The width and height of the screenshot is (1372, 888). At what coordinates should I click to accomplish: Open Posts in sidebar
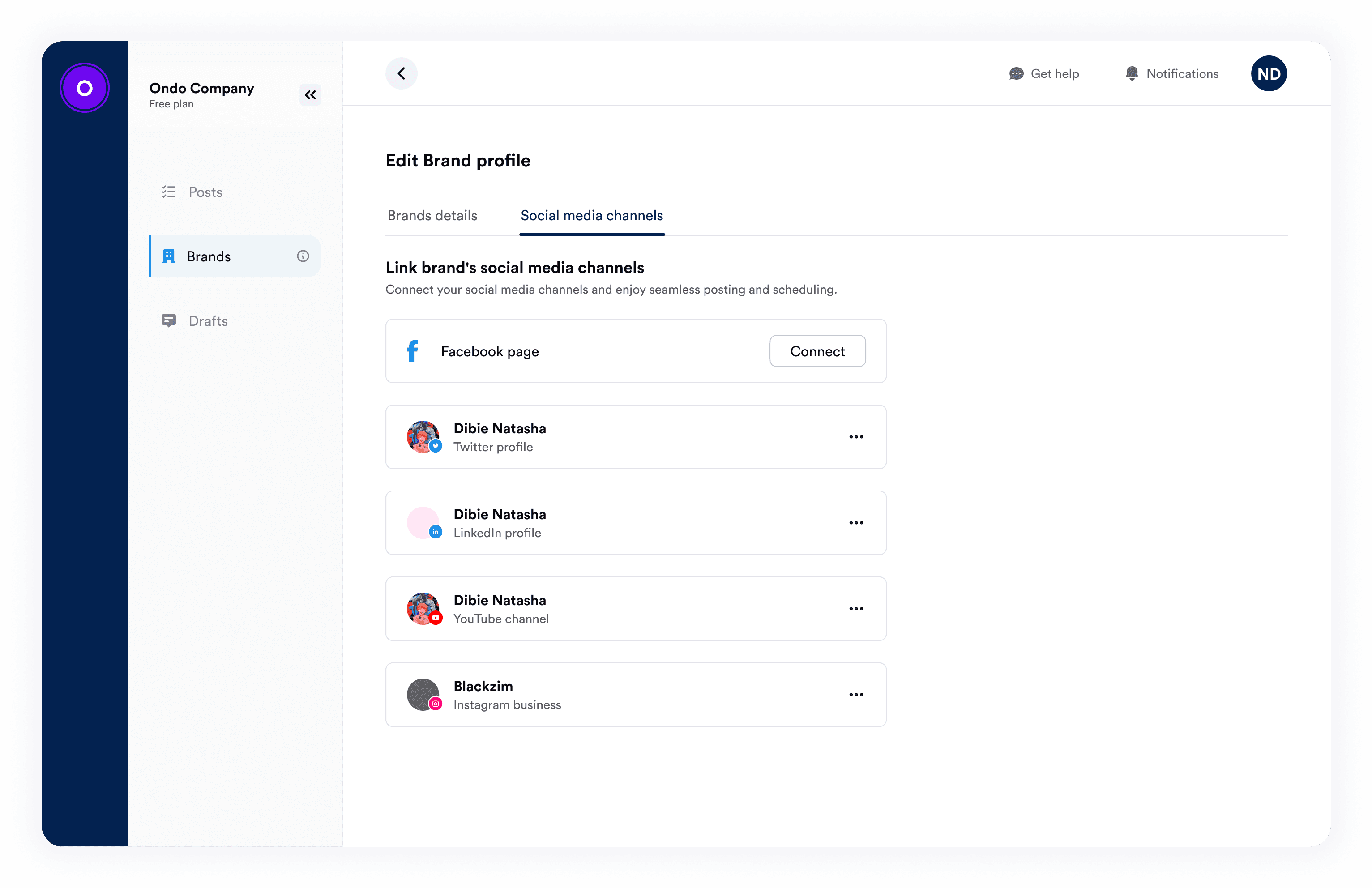[205, 192]
